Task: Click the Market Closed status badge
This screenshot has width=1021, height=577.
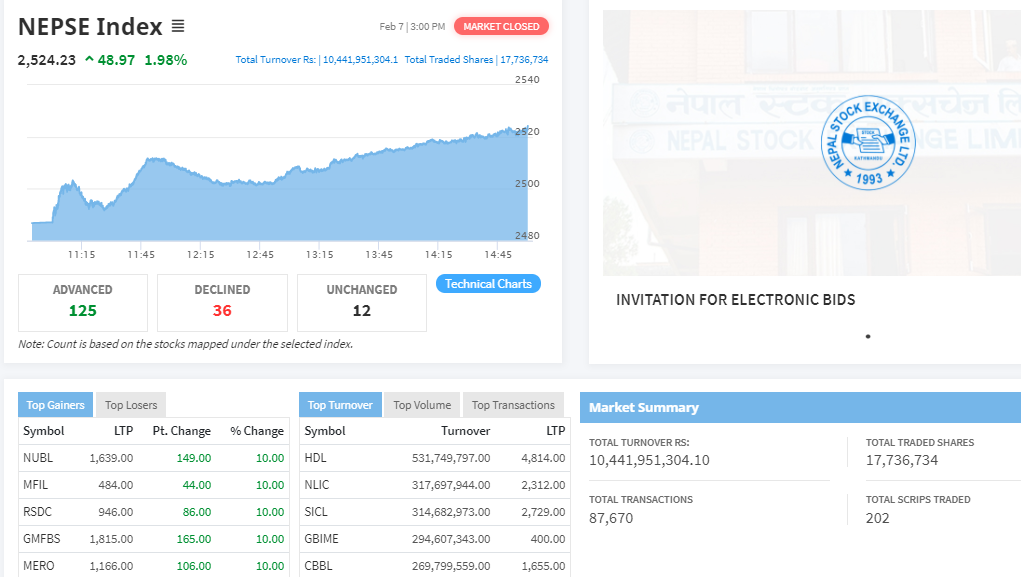Action: pos(501,27)
